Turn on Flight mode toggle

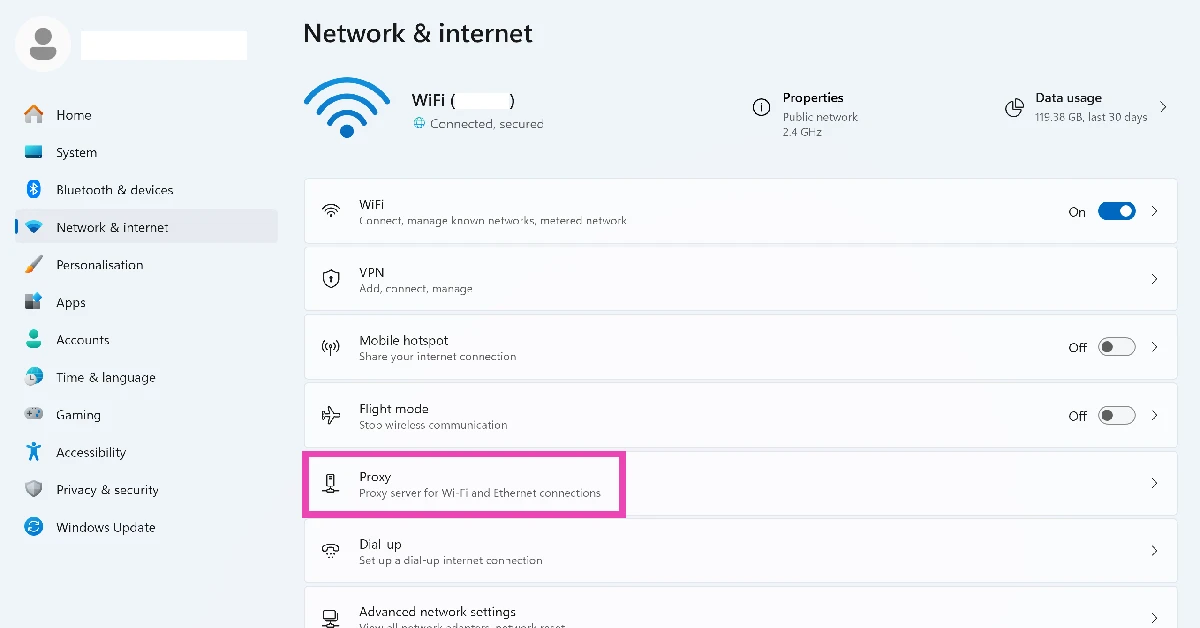tap(1117, 415)
